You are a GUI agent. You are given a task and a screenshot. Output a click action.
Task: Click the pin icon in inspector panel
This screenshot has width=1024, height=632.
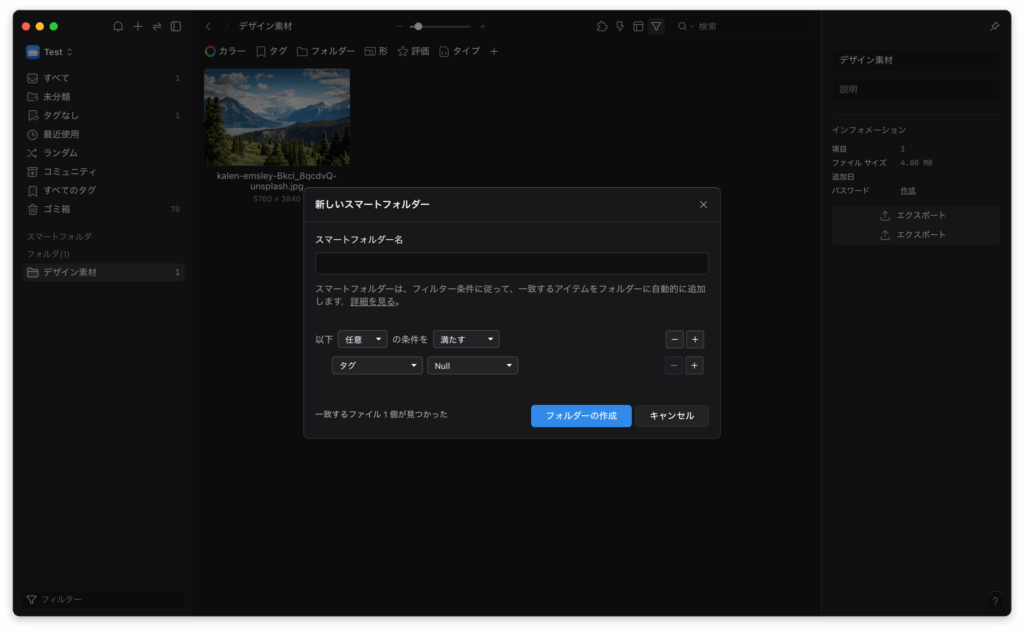[994, 26]
